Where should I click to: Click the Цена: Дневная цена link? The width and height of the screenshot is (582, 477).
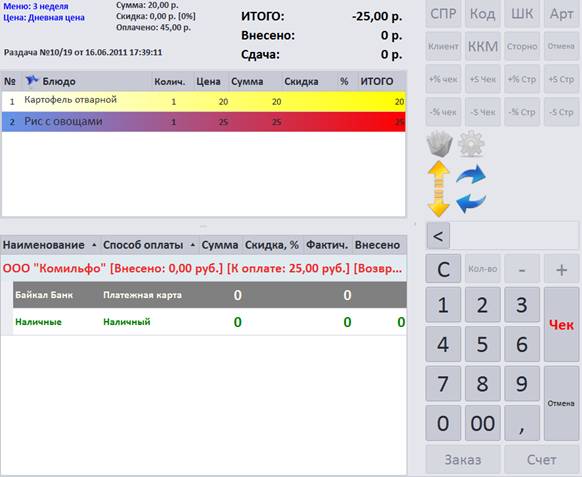click(x=44, y=17)
